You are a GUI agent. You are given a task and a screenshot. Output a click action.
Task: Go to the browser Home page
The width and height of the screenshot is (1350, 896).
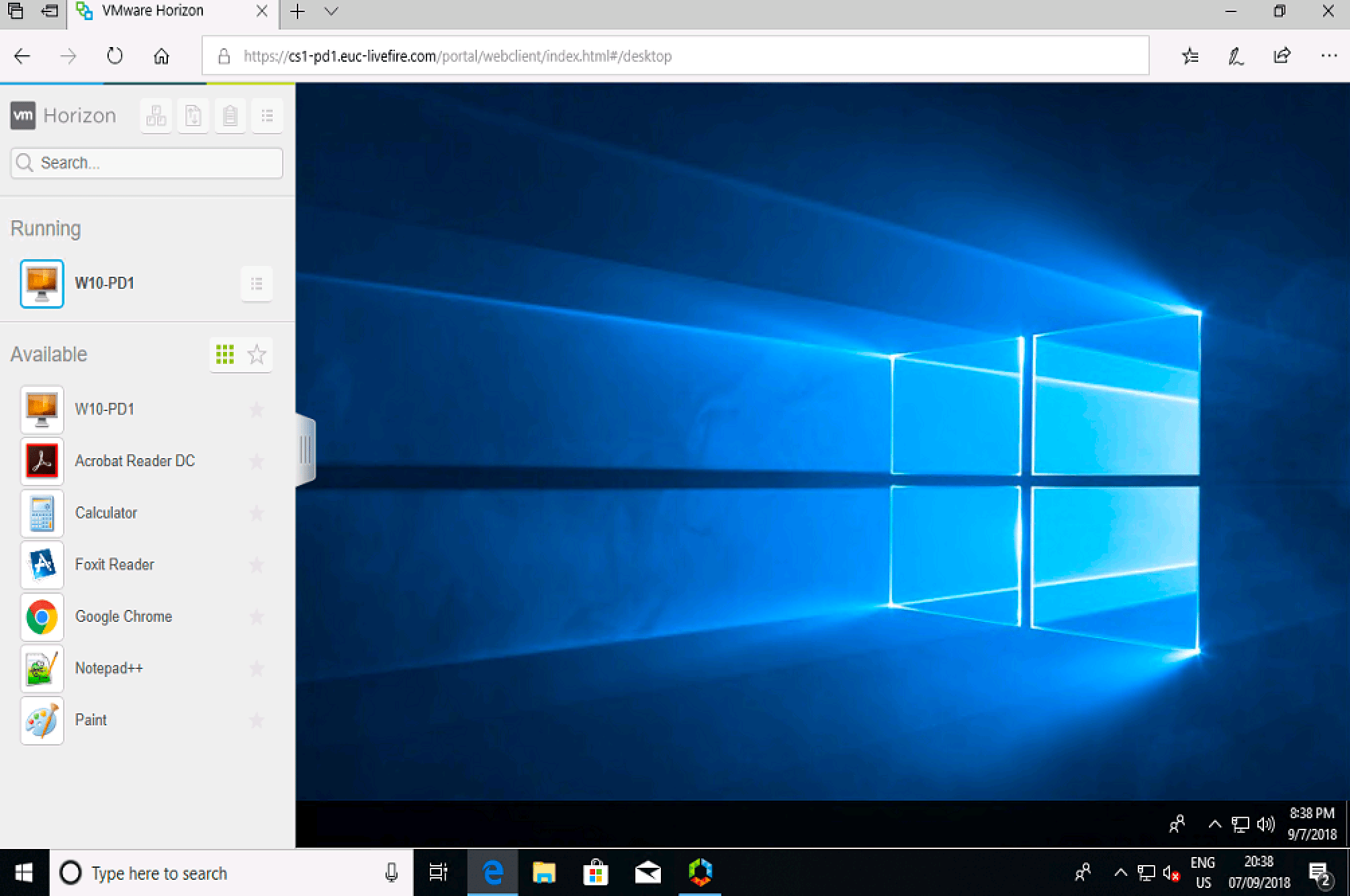tap(161, 56)
